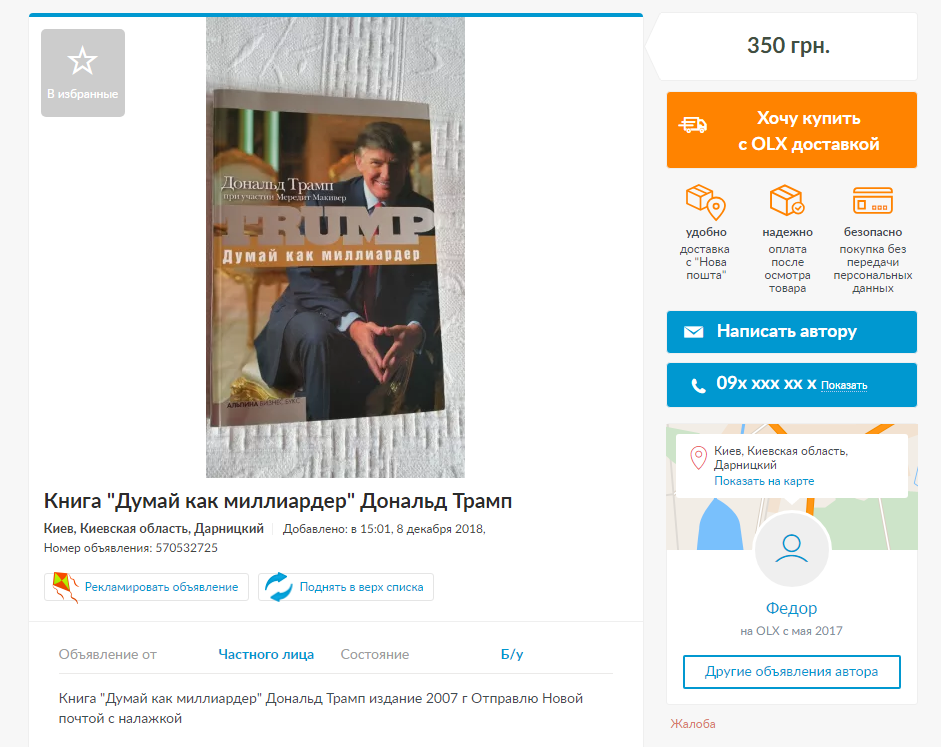Click the delivery truck icon
The width and height of the screenshot is (941, 747).
[x=693, y=125]
